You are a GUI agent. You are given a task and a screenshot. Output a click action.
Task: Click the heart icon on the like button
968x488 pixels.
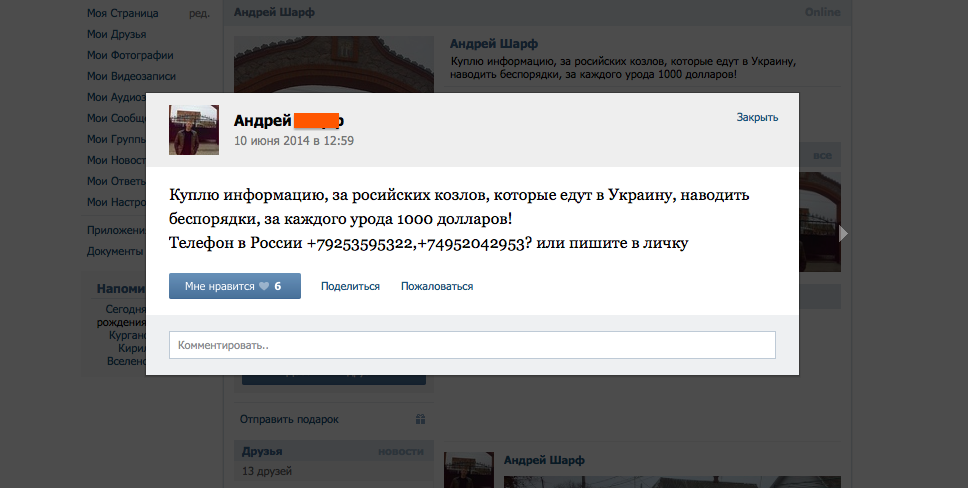click(264, 286)
